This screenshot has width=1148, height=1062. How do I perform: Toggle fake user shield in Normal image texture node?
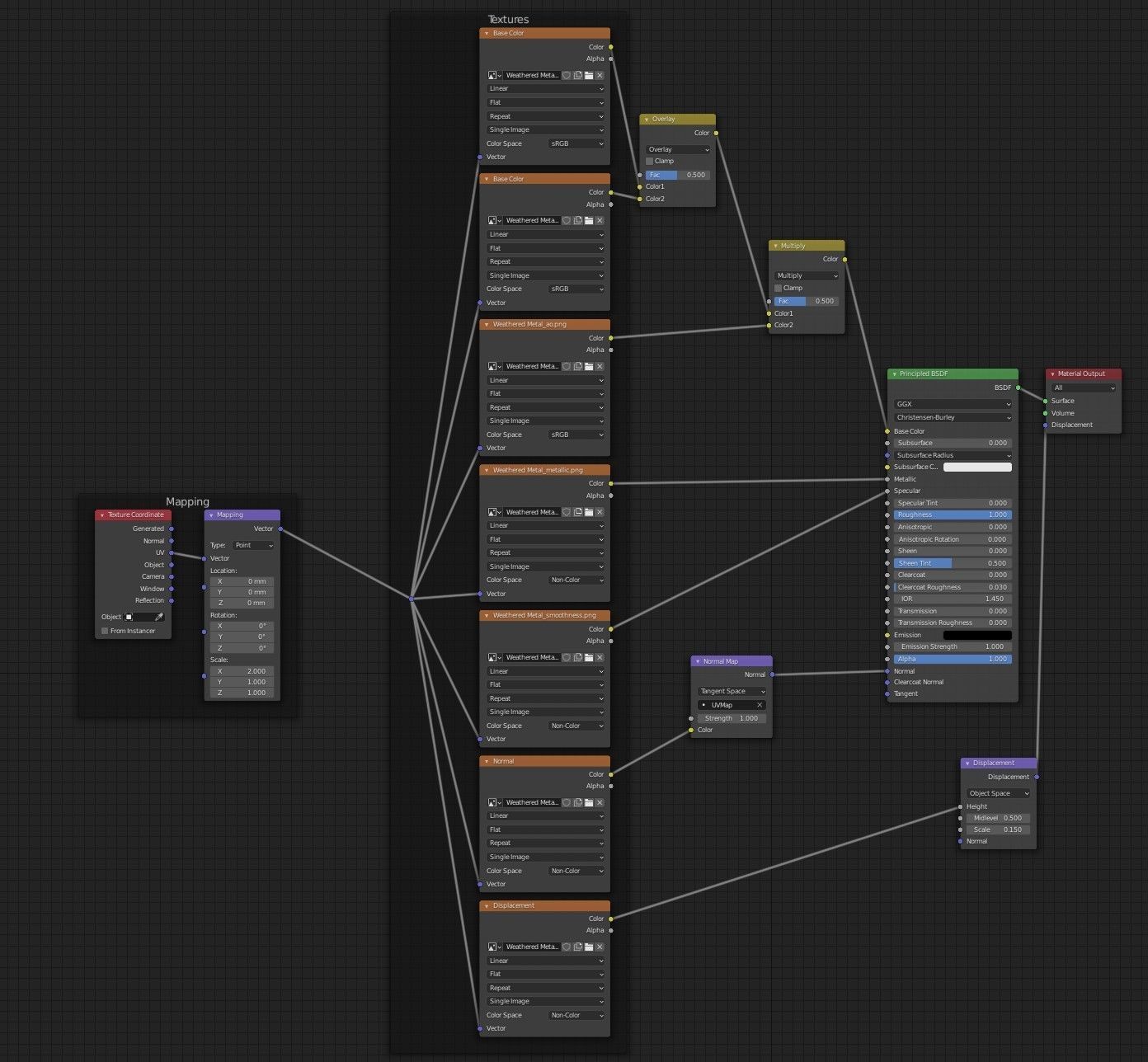pyautogui.click(x=567, y=802)
